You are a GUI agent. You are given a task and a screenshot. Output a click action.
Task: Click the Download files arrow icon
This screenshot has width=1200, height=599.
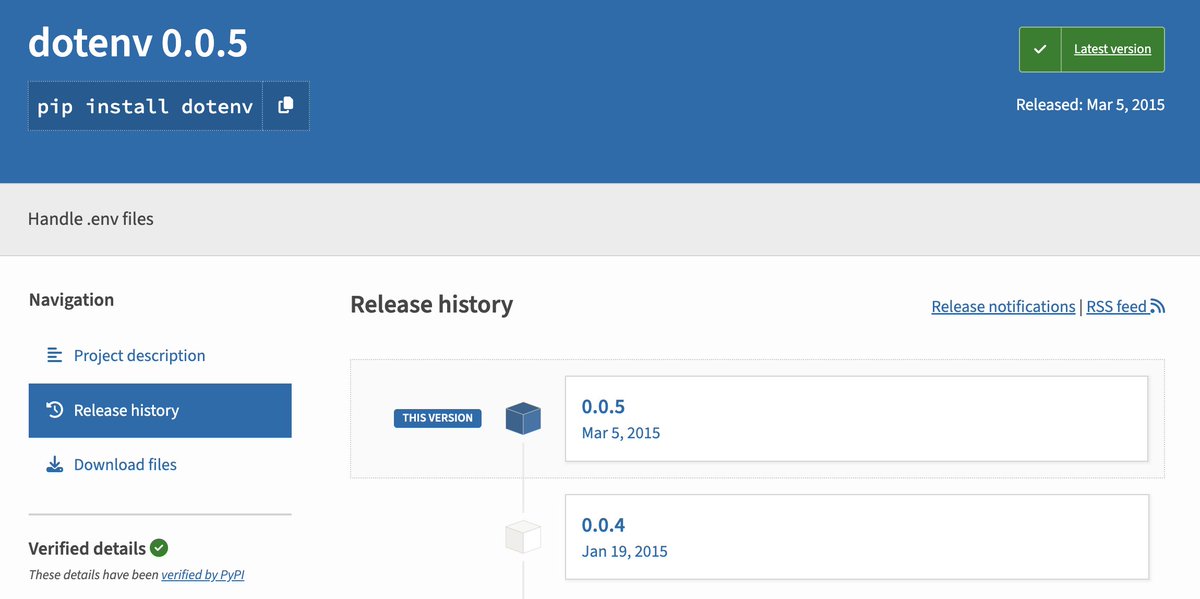55,464
